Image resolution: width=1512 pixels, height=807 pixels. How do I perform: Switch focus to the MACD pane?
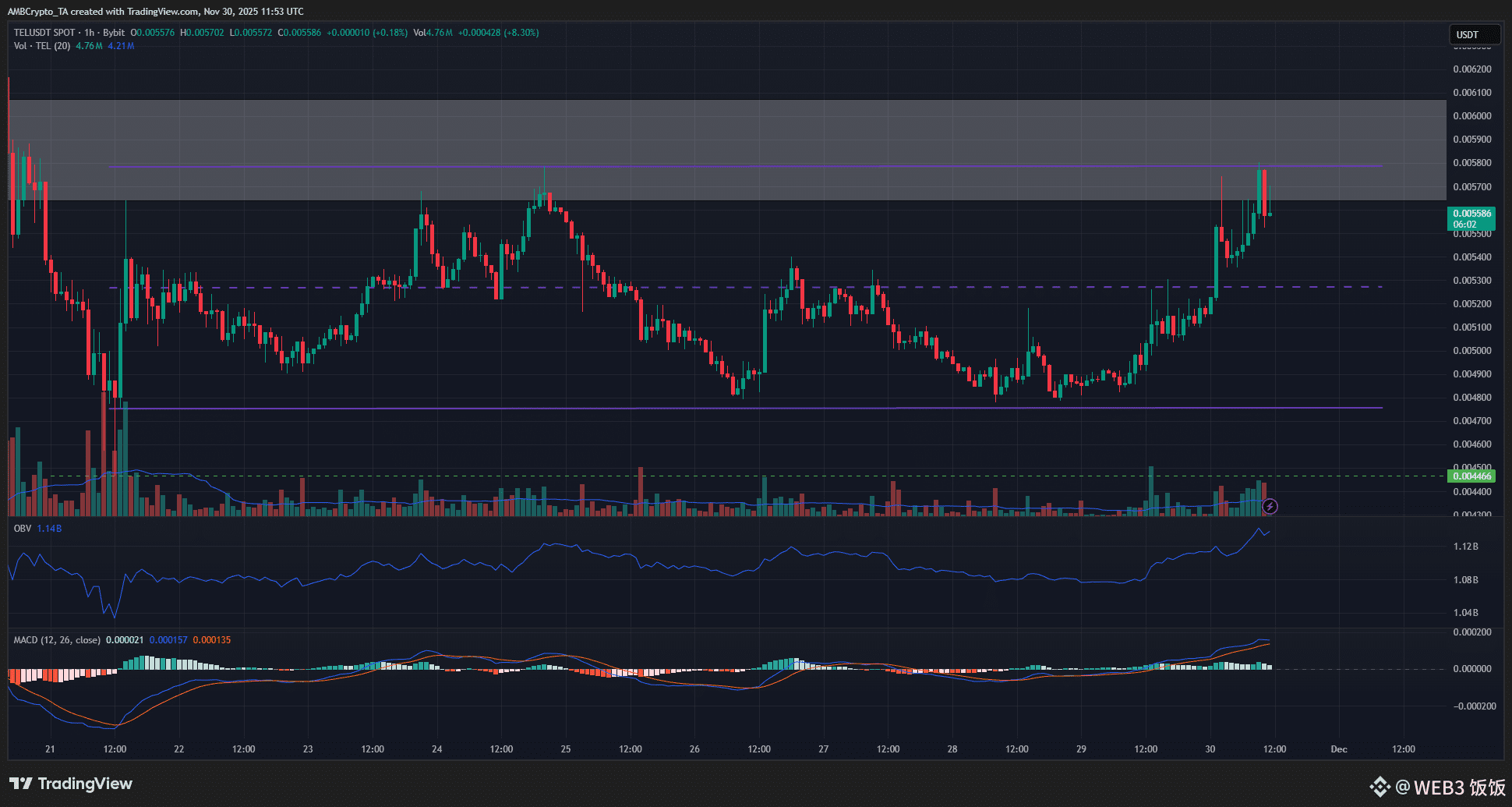[x=701, y=686]
